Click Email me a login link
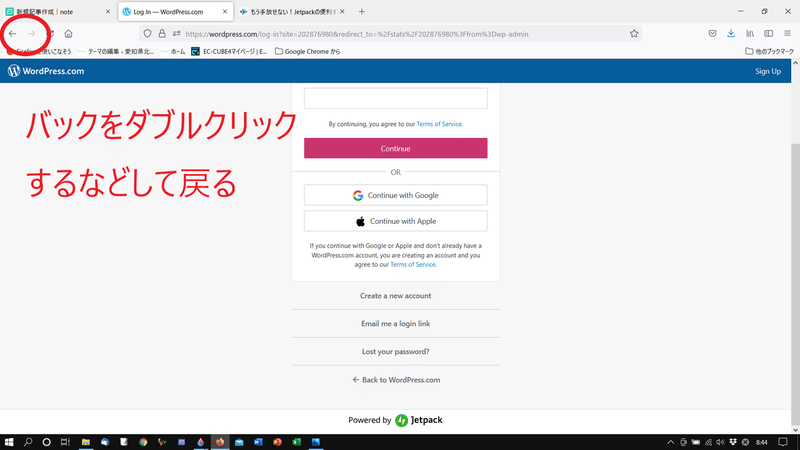 click(x=395, y=323)
